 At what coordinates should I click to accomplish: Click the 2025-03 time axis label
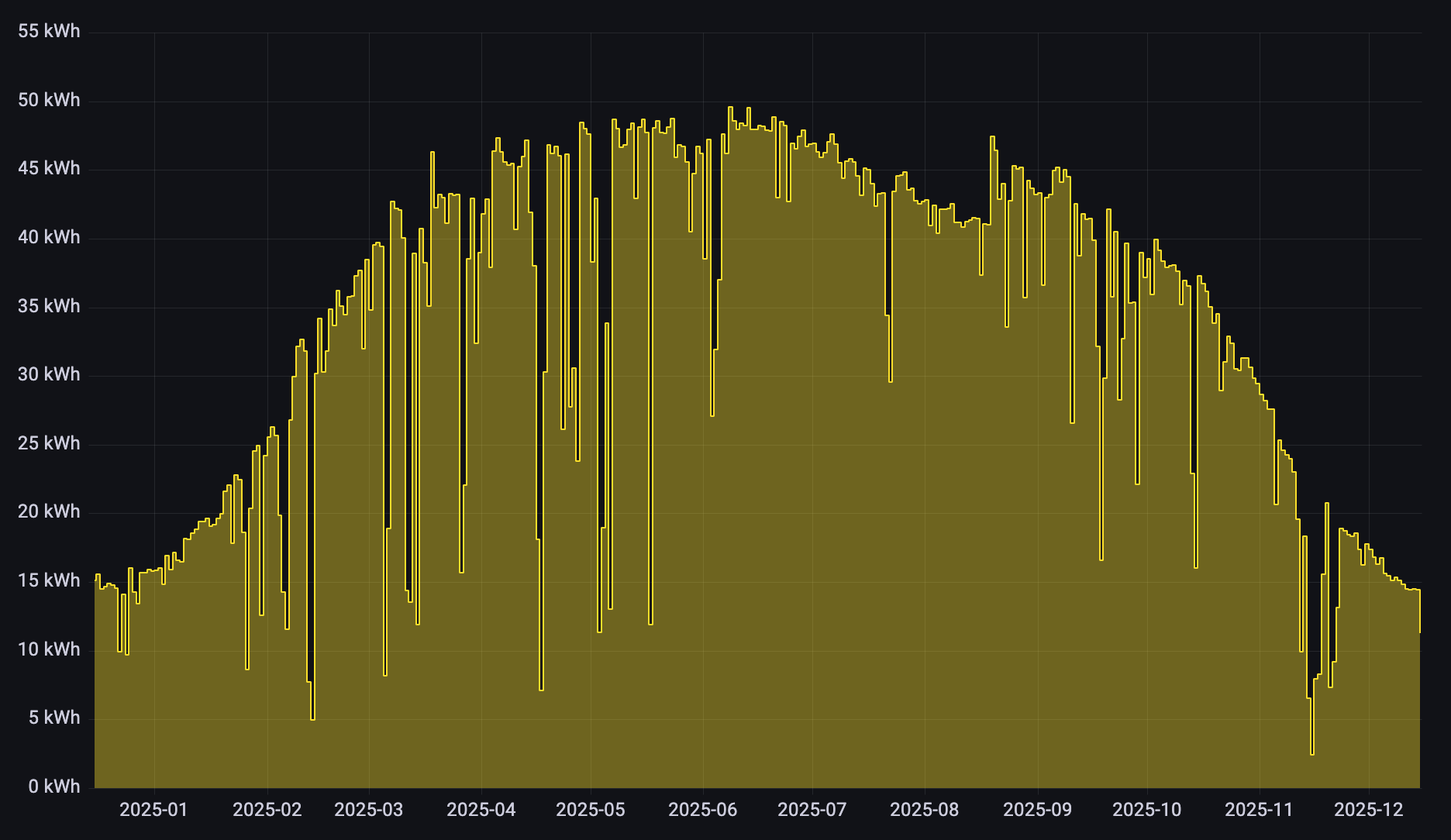(368, 810)
